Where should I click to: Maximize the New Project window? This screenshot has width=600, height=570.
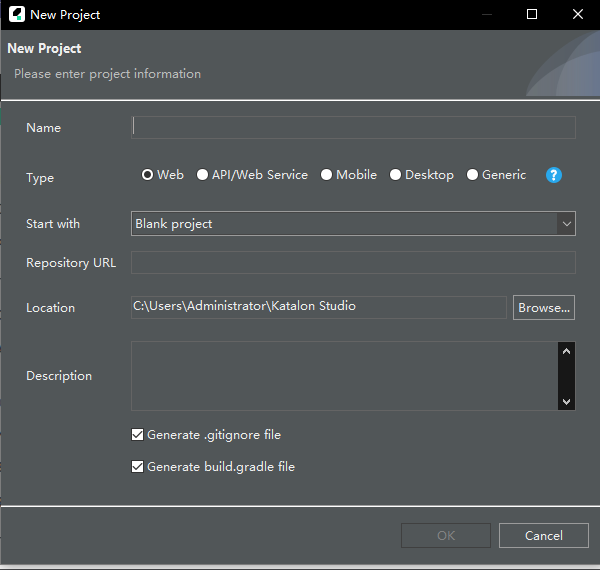tap(532, 14)
